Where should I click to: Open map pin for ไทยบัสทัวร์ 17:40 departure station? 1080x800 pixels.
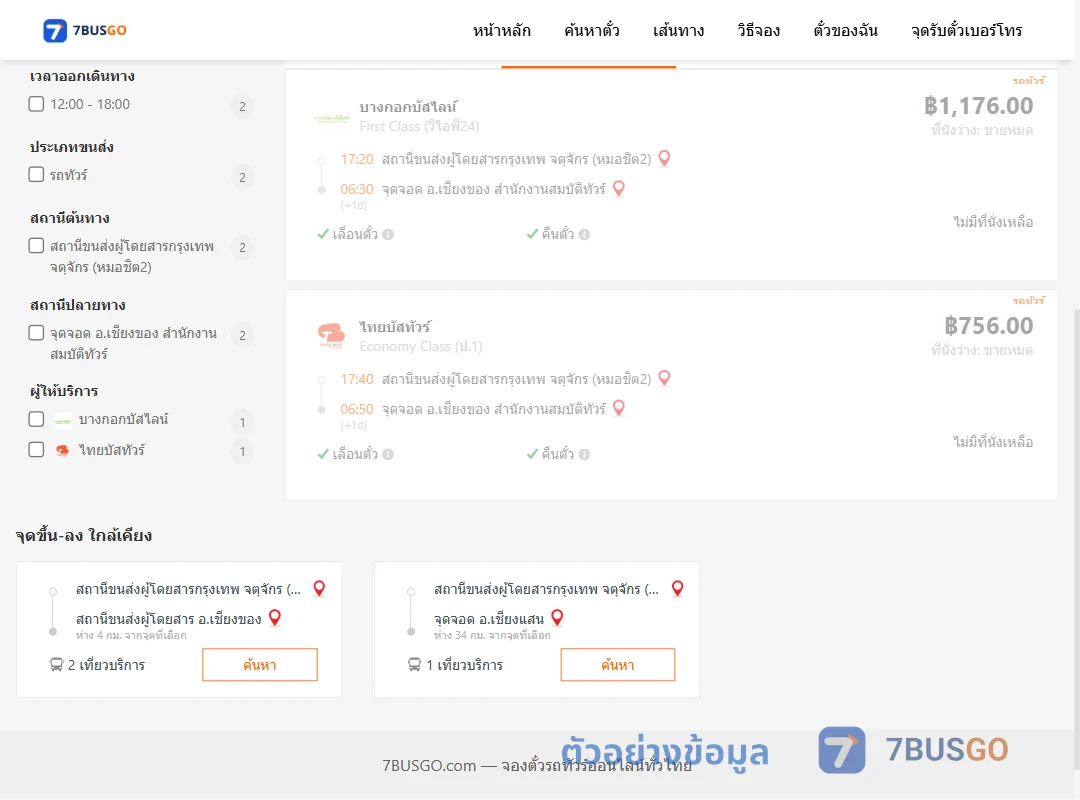[665, 378]
